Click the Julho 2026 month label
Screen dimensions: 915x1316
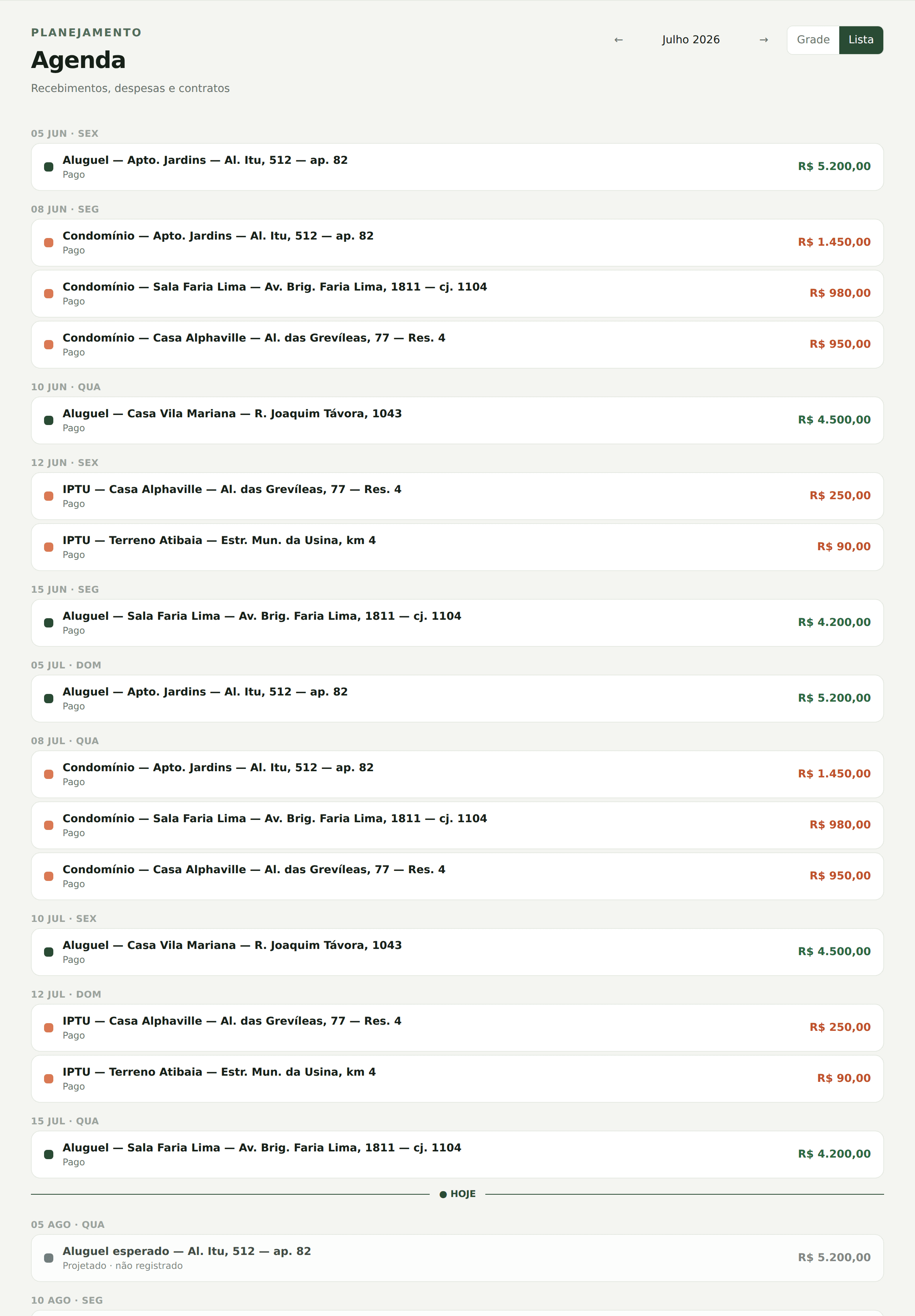pos(691,40)
